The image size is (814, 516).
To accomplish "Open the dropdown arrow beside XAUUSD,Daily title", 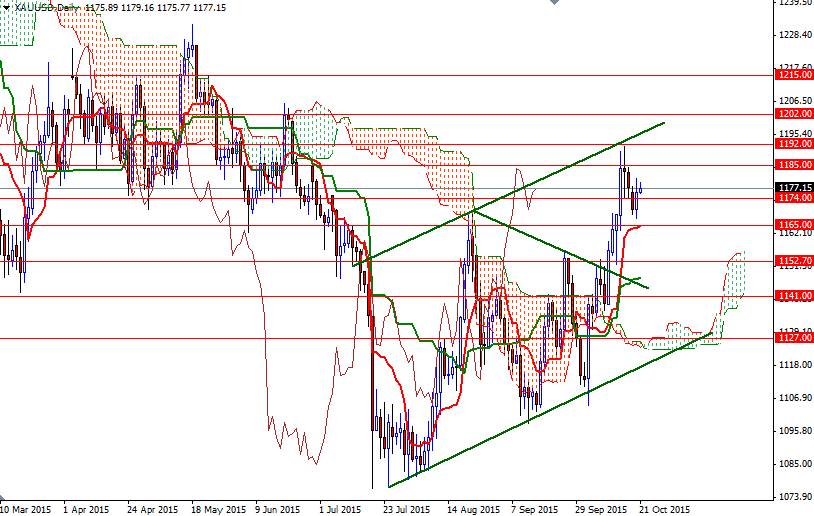I will [x=6, y=7].
